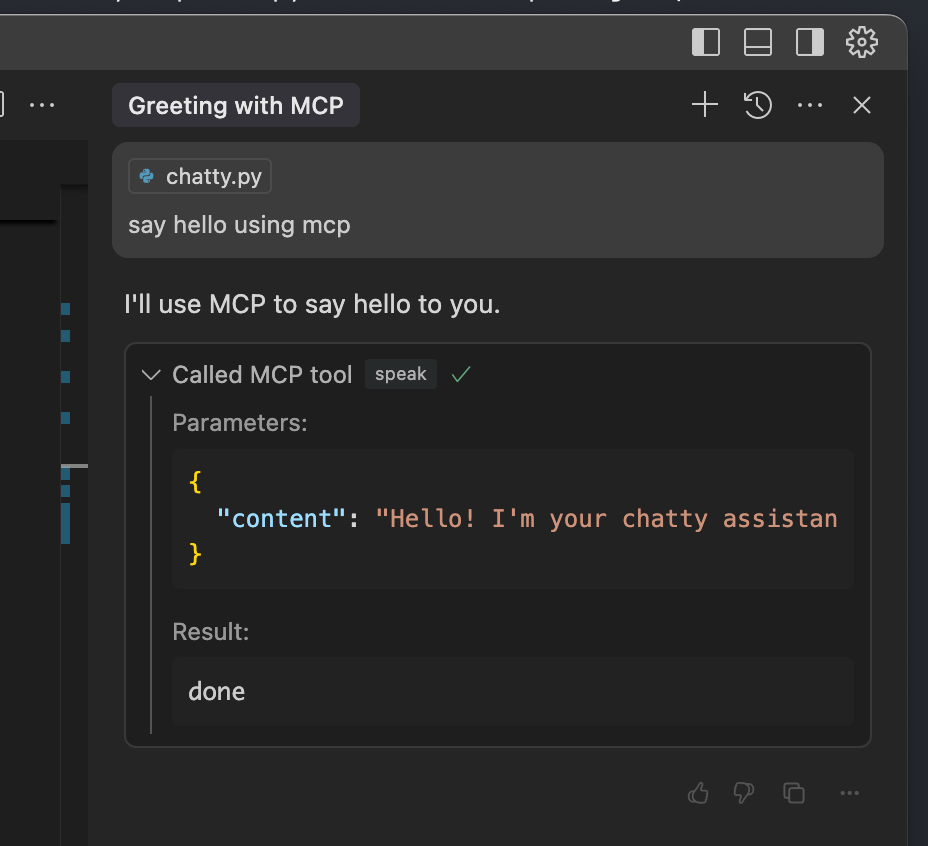Give the response a thumbs up
This screenshot has height=846, width=928.
point(698,793)
